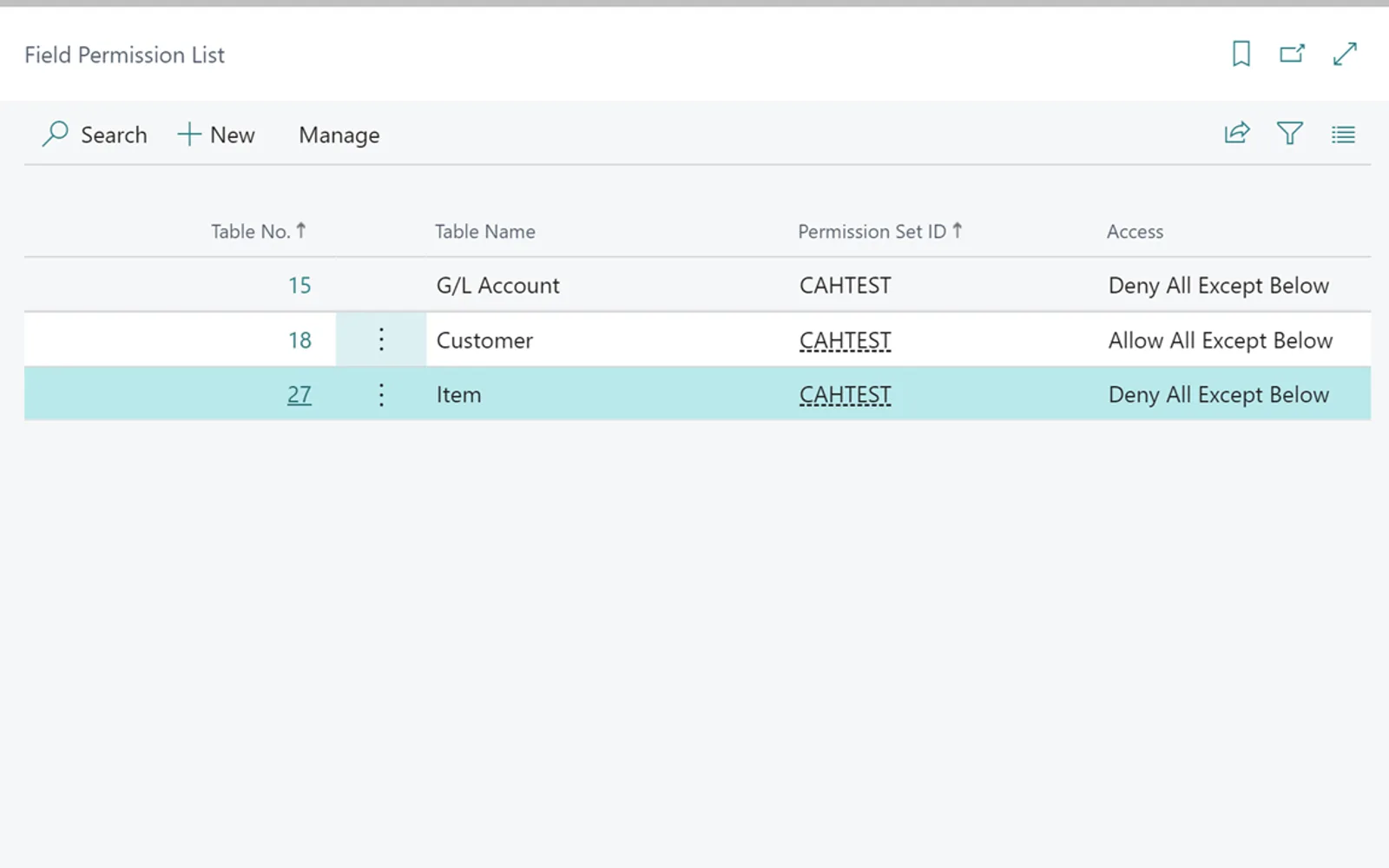Select Allow All Except Below for Customer

pyautogui.click(x=1221, y=340)
